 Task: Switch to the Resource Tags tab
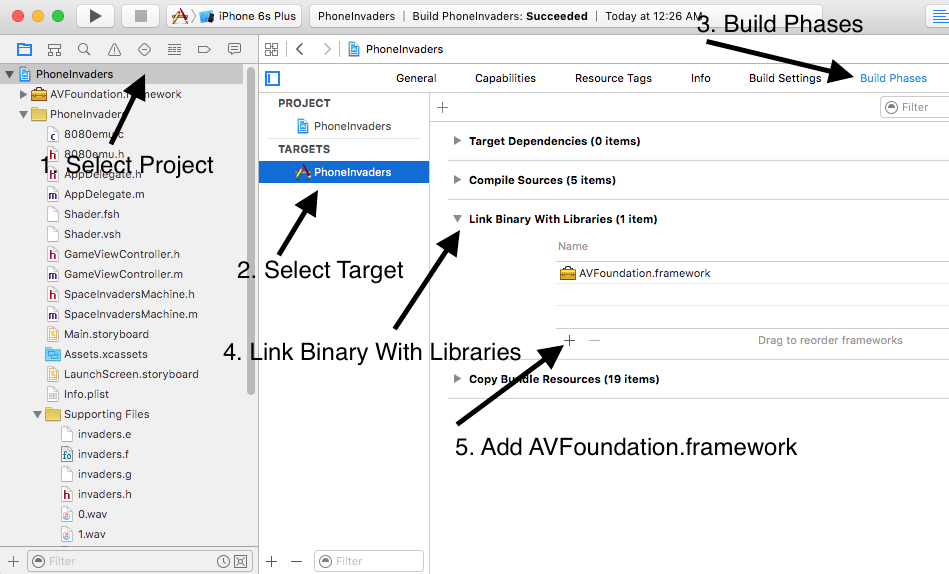[613, 78]
